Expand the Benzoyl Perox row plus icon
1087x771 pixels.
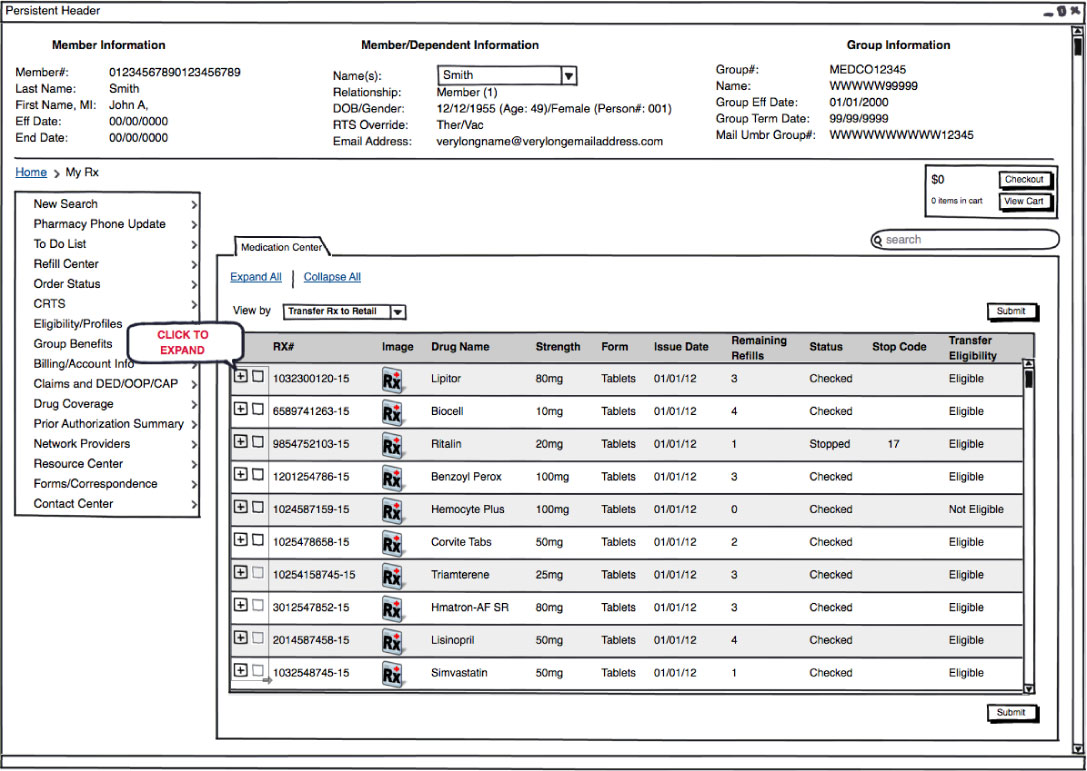pyautogui.click(x=241, y=474)
